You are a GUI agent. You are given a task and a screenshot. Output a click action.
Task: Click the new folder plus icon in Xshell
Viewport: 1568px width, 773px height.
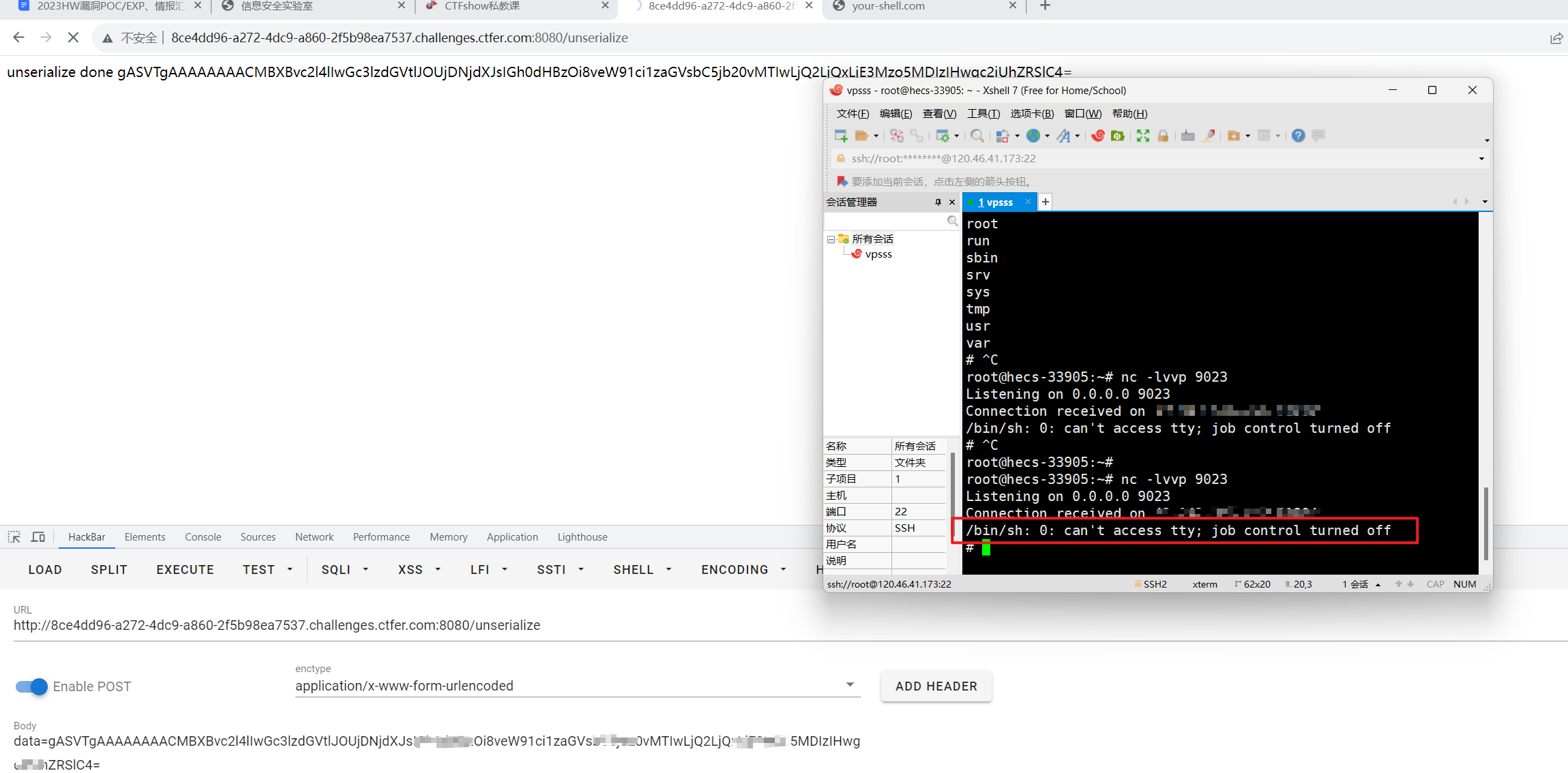(x=1234, y=136)
